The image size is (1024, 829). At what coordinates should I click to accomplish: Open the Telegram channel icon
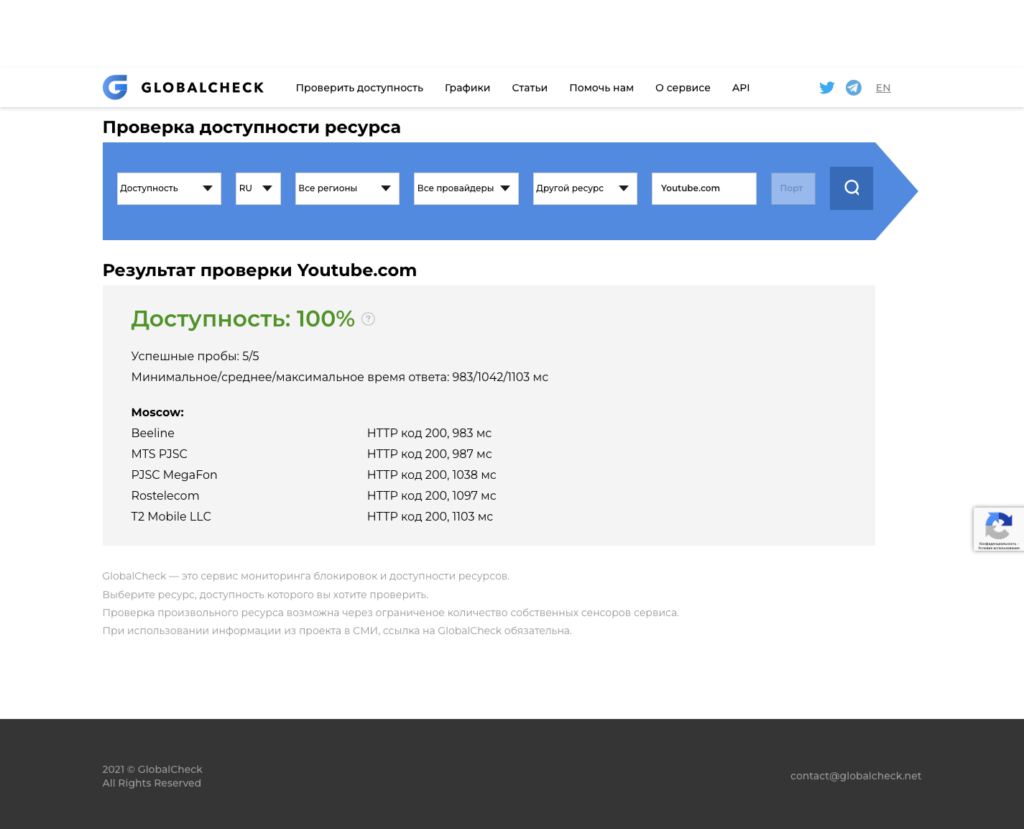(853, 88)
